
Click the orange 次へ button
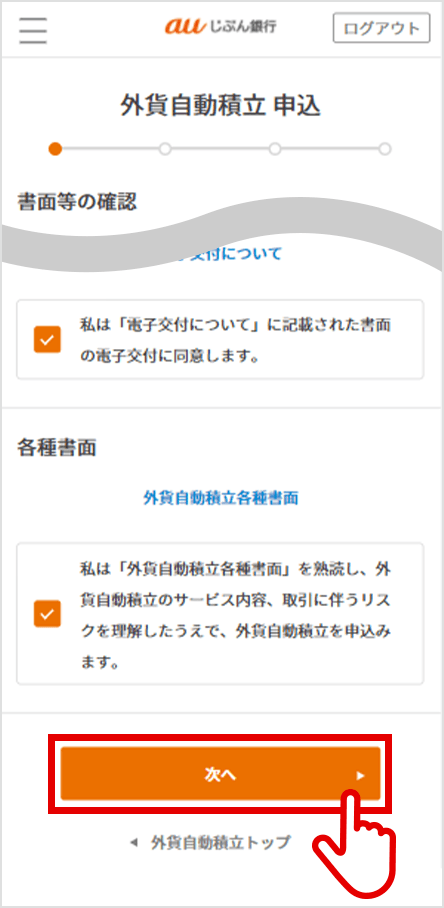click(221, 774)
